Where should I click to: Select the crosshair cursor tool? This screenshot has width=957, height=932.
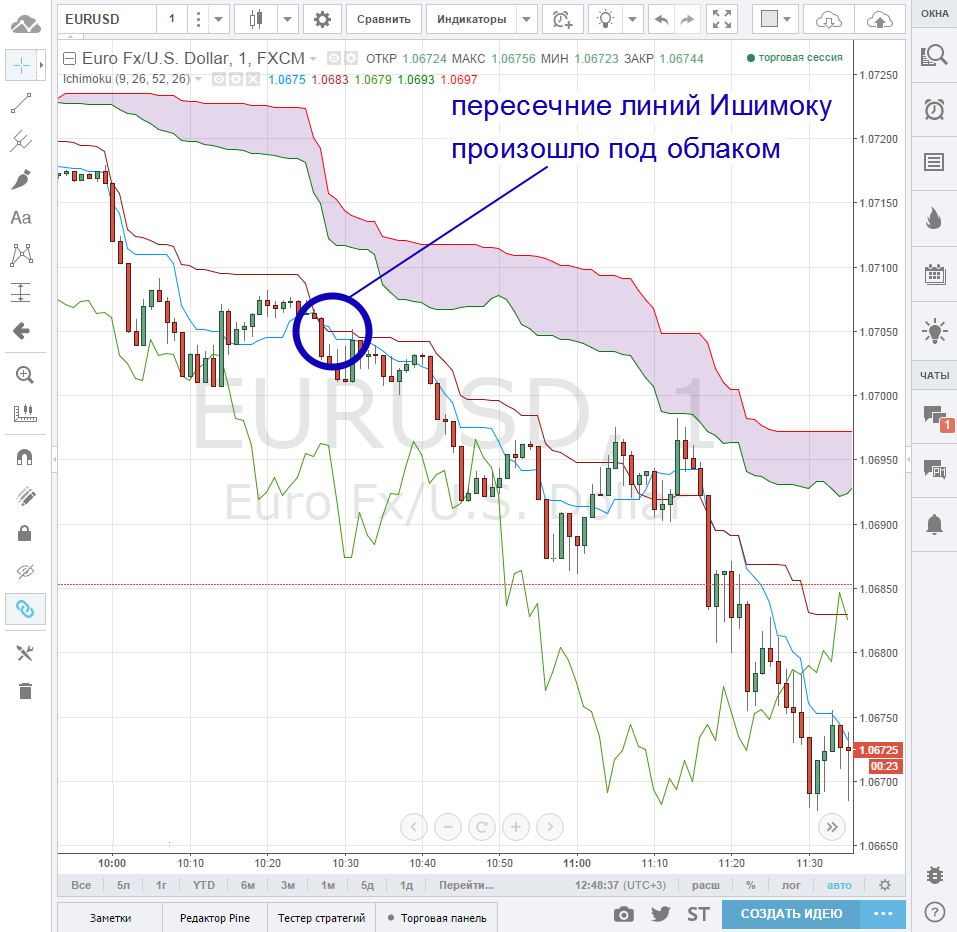[21, 65]
